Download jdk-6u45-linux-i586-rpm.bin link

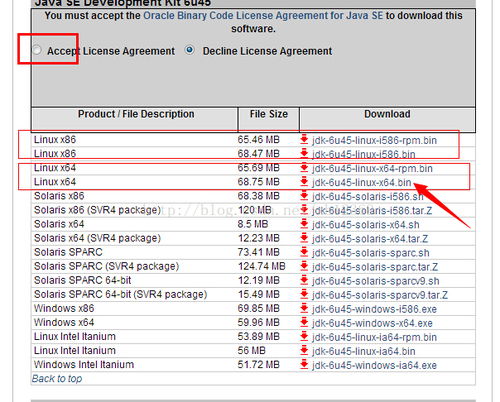coord(374,140)
